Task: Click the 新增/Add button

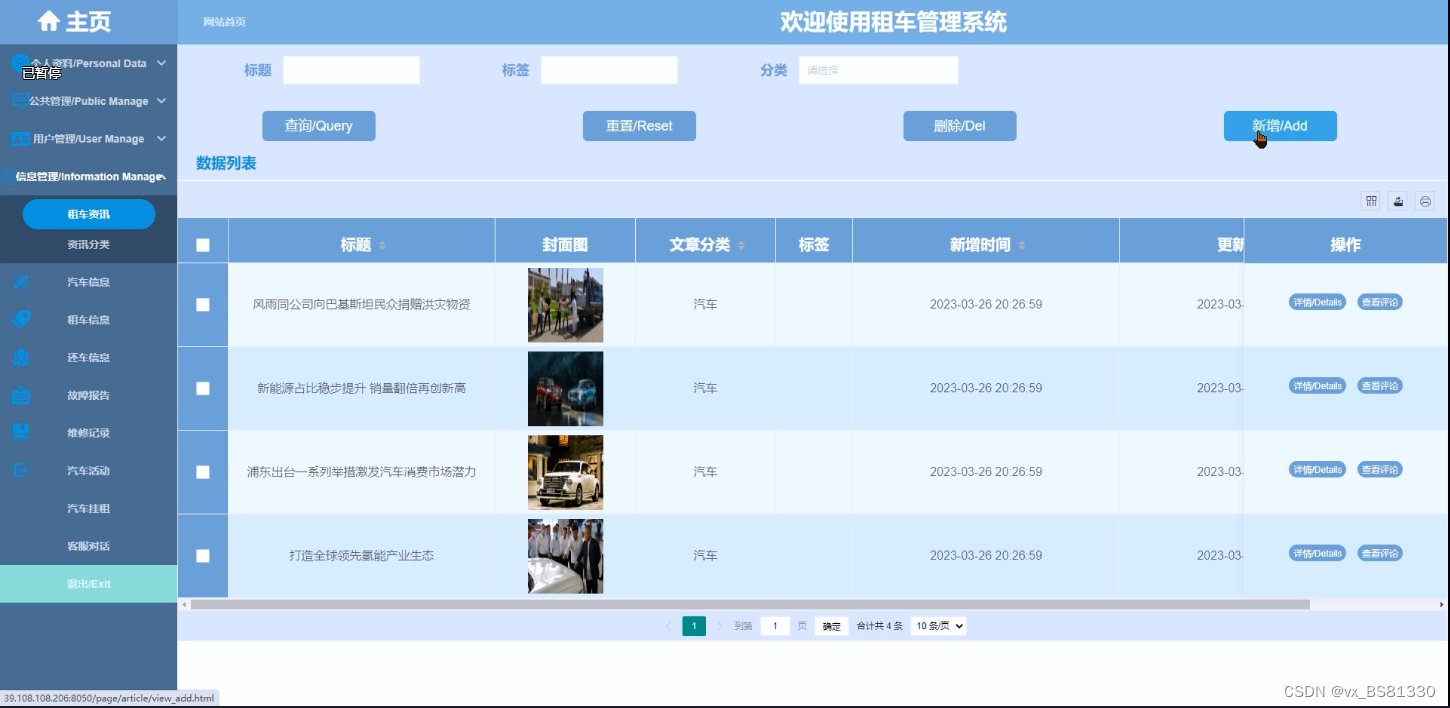Action: click(1280, 126)
